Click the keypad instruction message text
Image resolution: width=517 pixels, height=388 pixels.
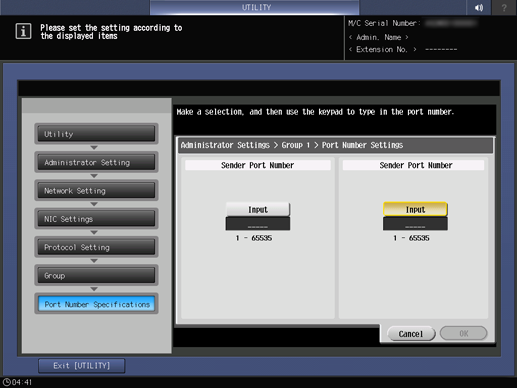315,112
